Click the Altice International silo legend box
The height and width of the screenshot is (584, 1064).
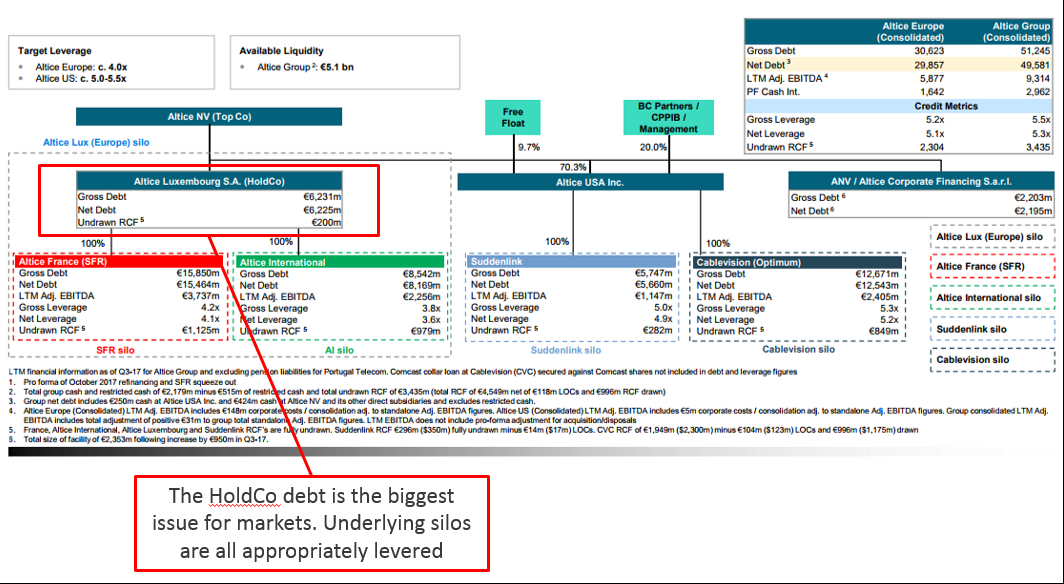(992, 298)
